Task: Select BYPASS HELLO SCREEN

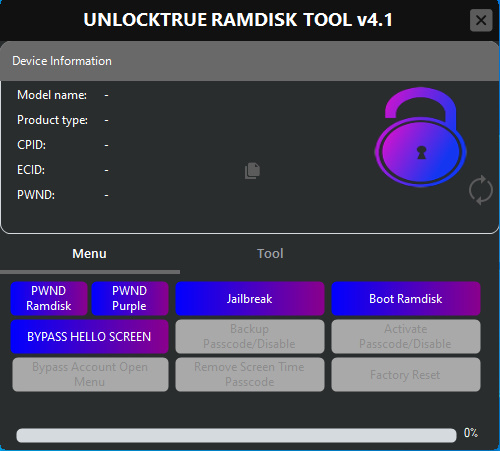Action: [89, 337]
